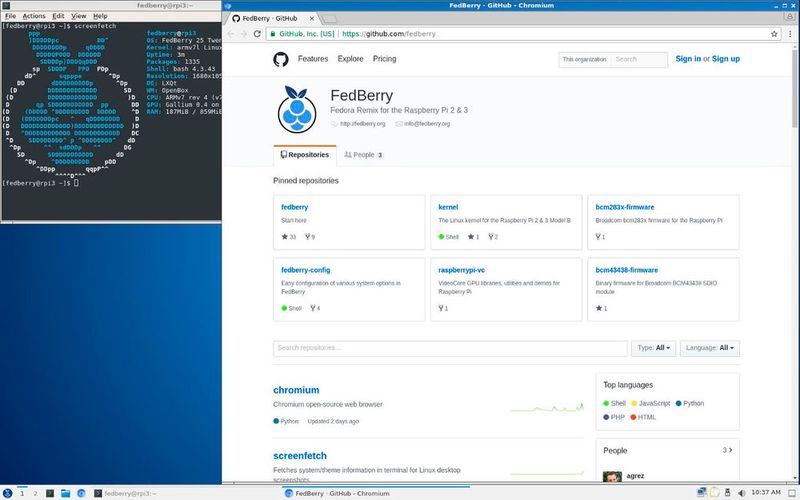Filter by Python in Top languages

coord(690,403)
